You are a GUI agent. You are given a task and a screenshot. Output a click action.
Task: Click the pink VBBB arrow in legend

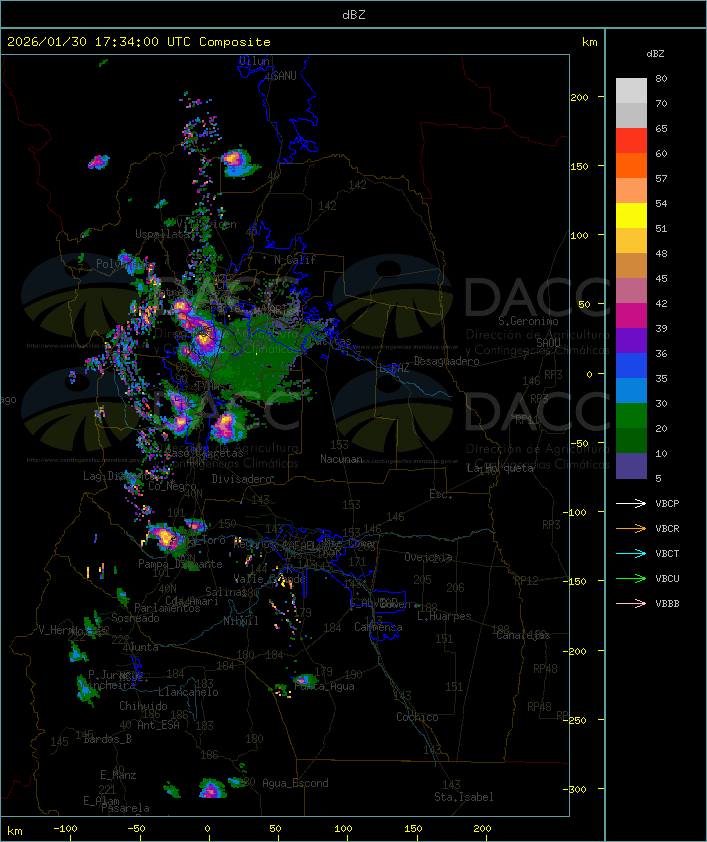631,603
